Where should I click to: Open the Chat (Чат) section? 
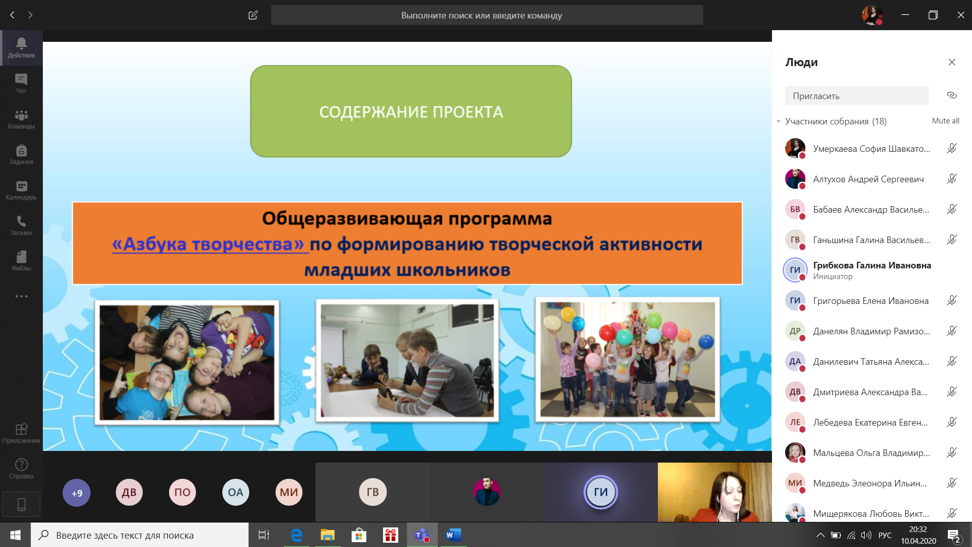point(21,83)
